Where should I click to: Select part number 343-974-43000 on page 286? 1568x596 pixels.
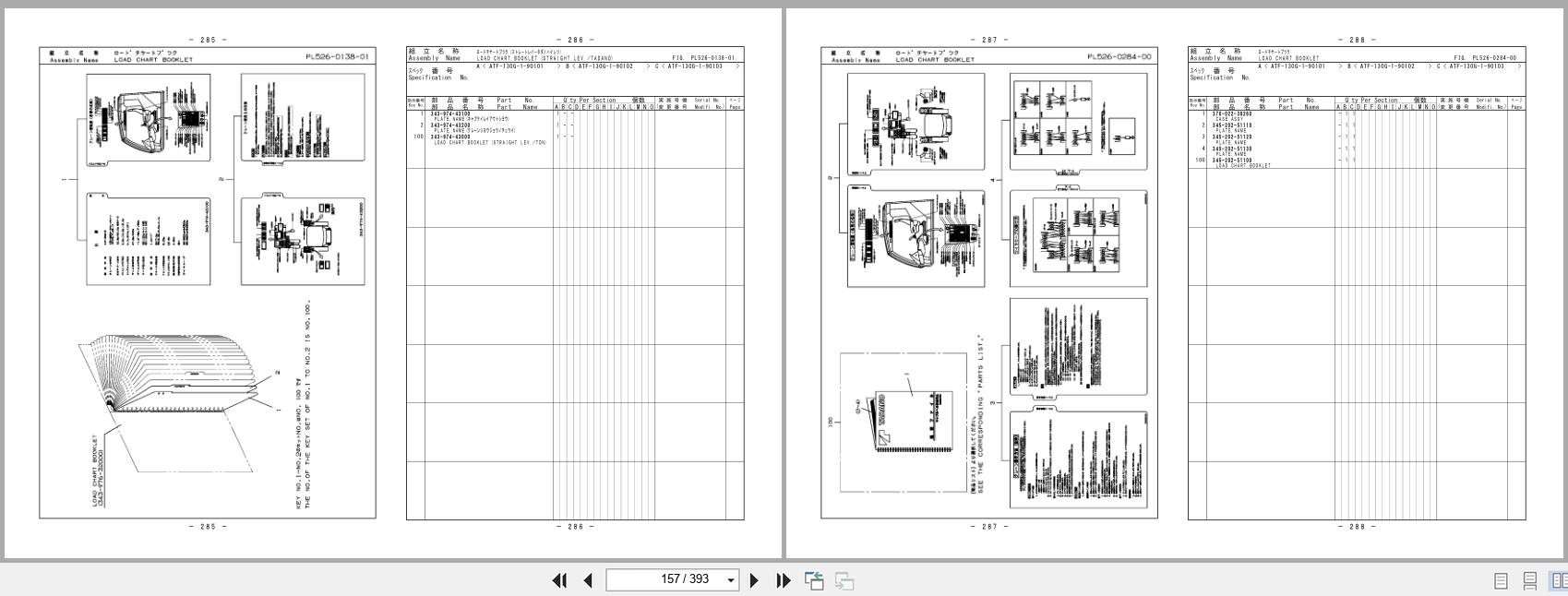tap(450, 137)
